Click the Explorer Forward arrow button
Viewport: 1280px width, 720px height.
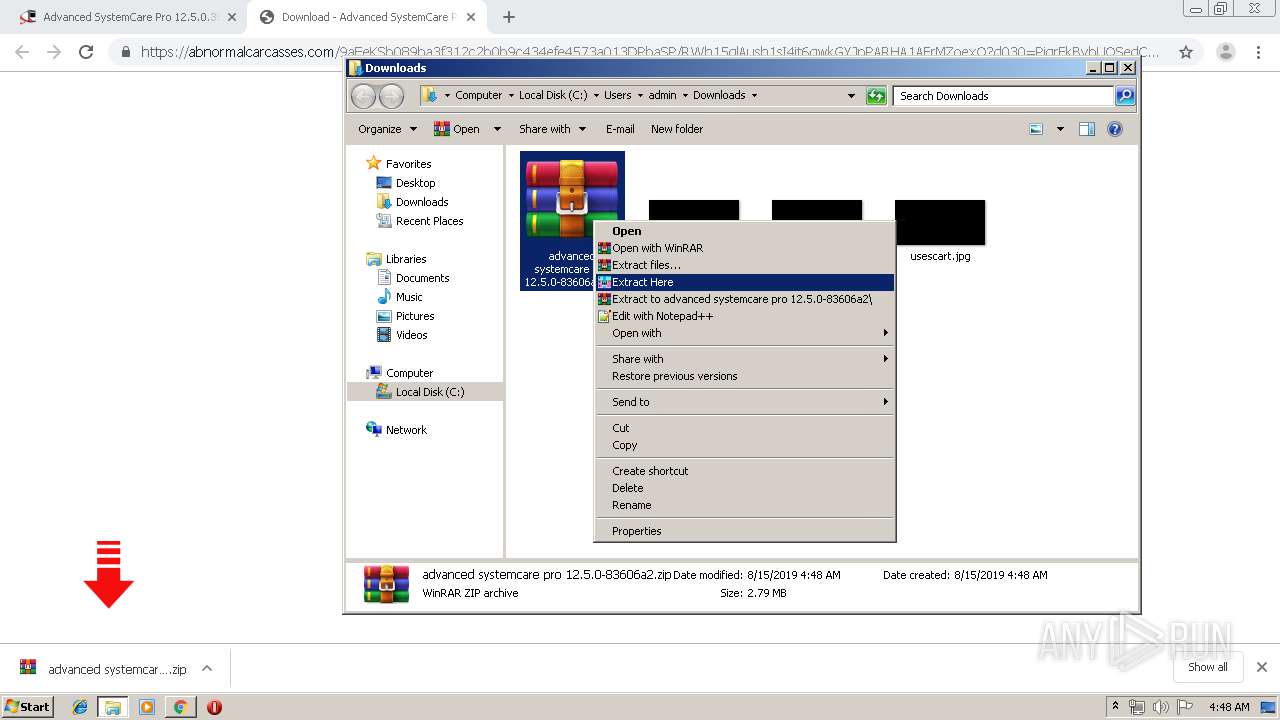click(x=391, y=96)
